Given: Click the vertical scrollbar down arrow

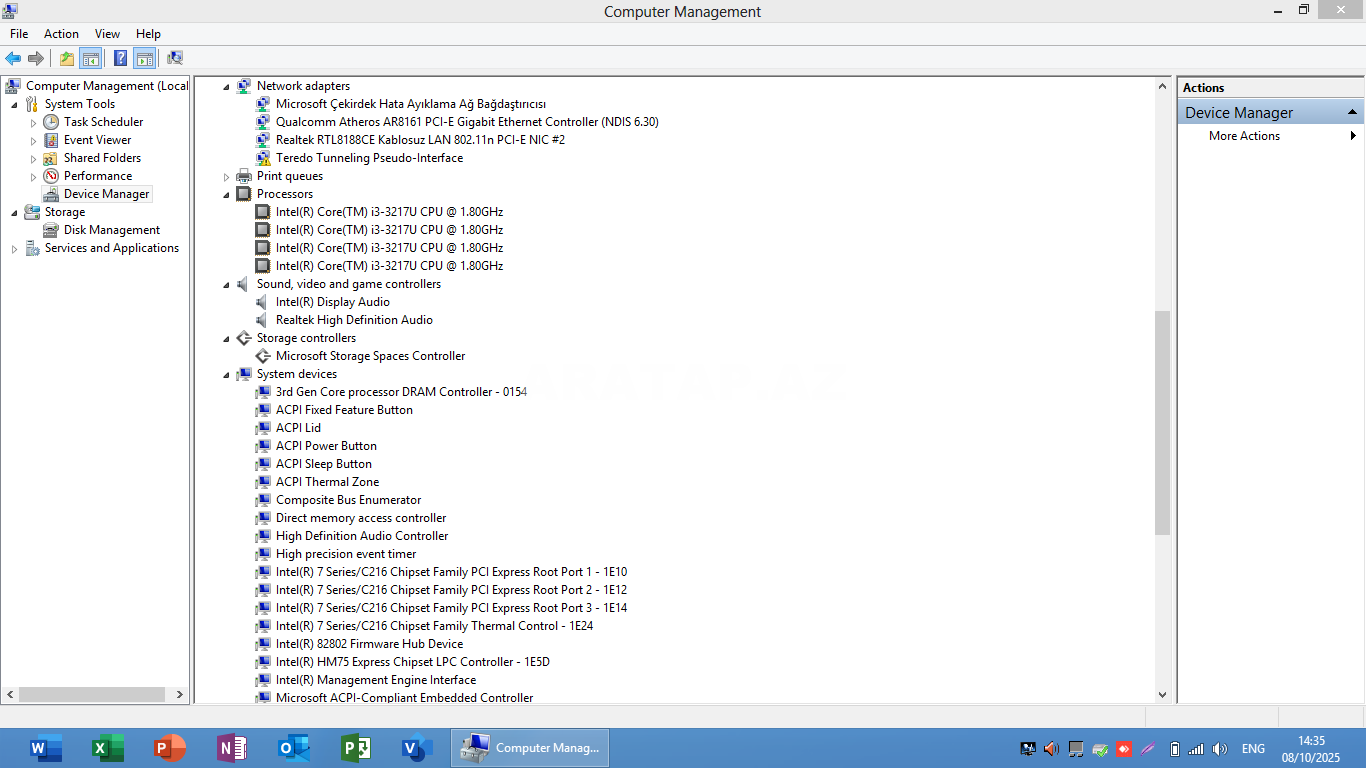Looking at the screenshot, I should coord(1162,695).
